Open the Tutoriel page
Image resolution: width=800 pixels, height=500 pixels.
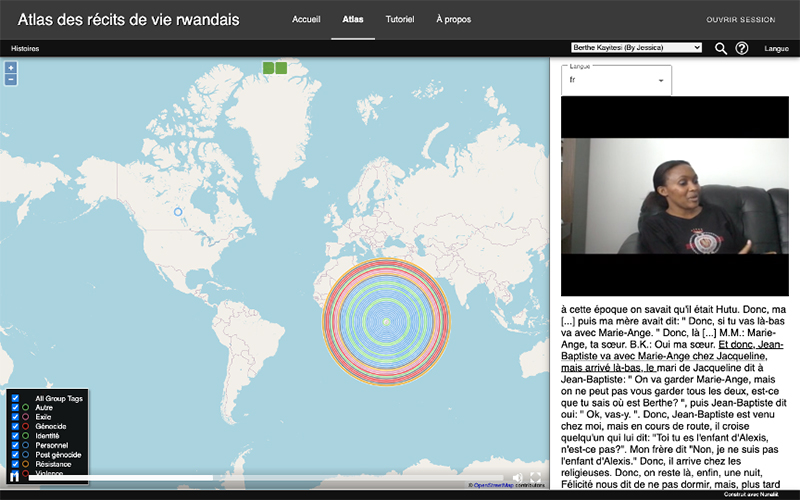400,19
